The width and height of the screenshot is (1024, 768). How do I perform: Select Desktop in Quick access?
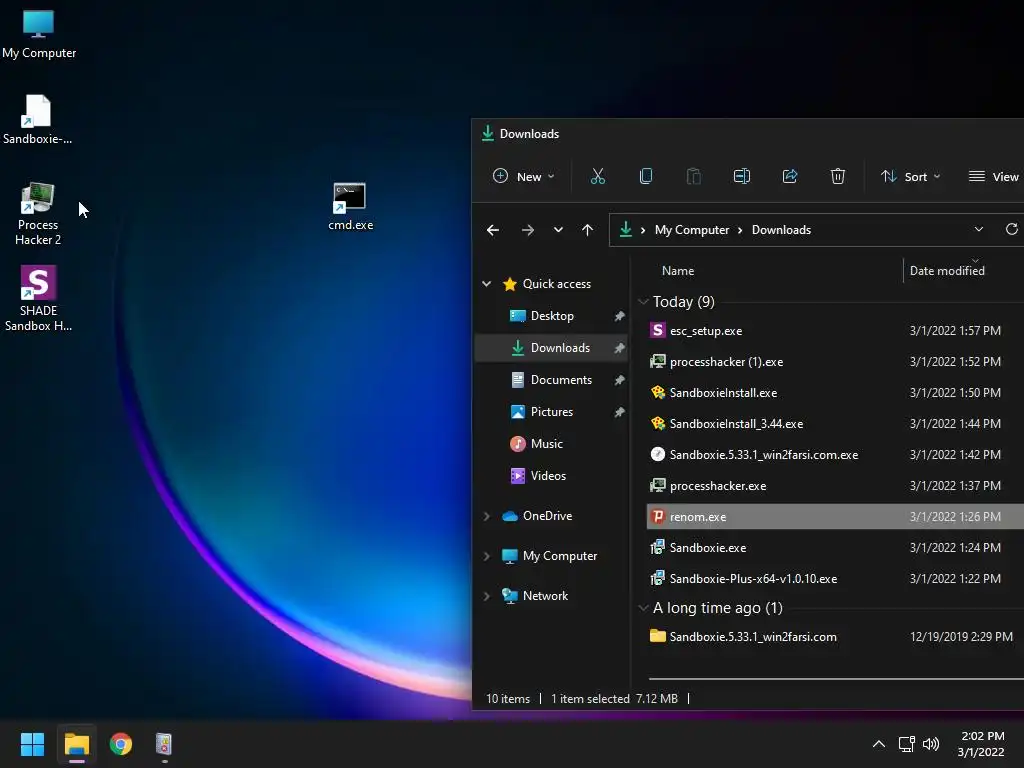tap(552, 315)
